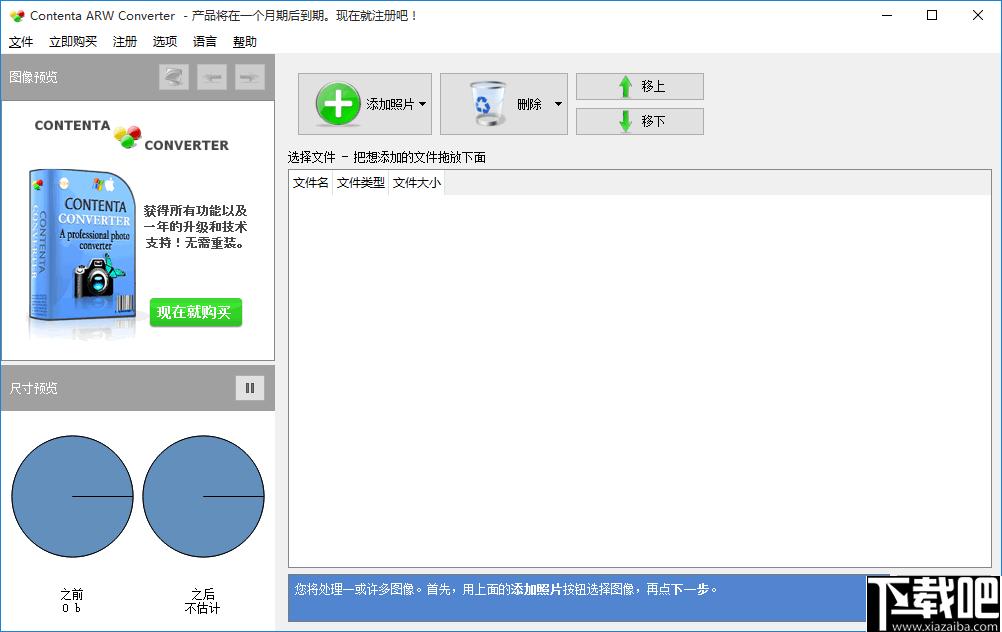Image resolution: width=1002 pixels, height=632 pixels.
Task: Pause the 尺寸预览 size preview
Action: 250,388
